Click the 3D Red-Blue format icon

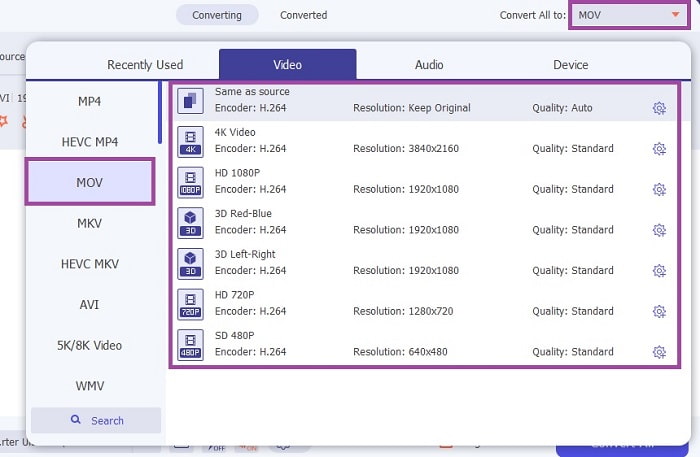[x=190, y=221]
